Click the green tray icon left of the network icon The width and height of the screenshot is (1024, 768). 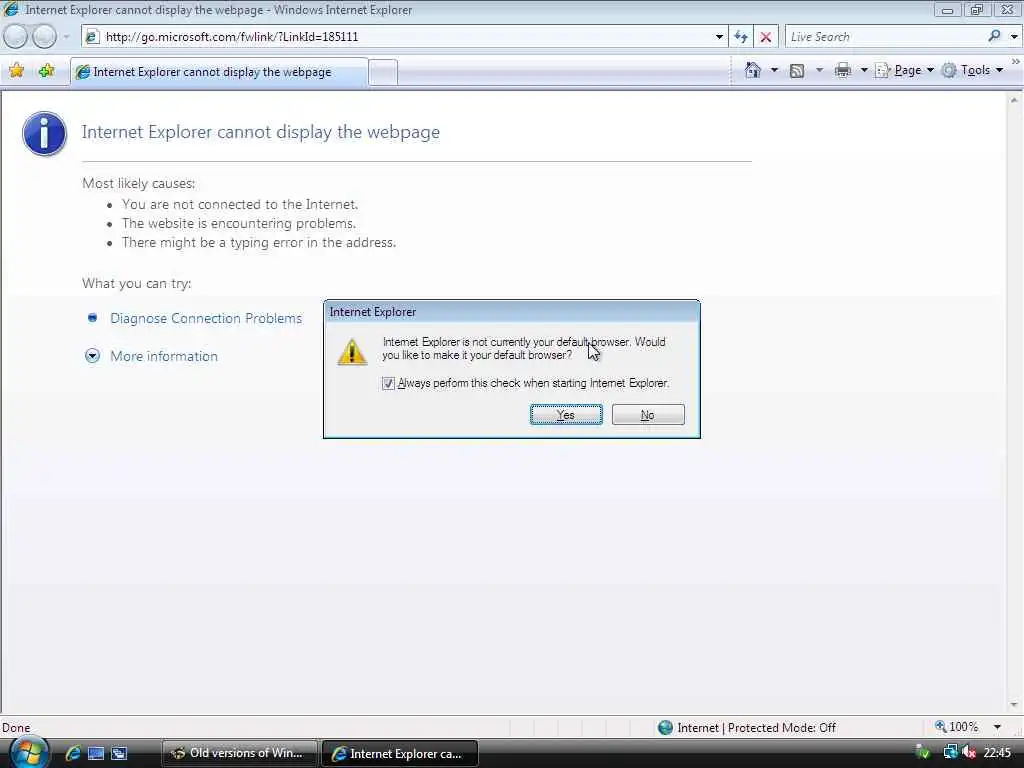pyautogui.click(x=923, y=753)
